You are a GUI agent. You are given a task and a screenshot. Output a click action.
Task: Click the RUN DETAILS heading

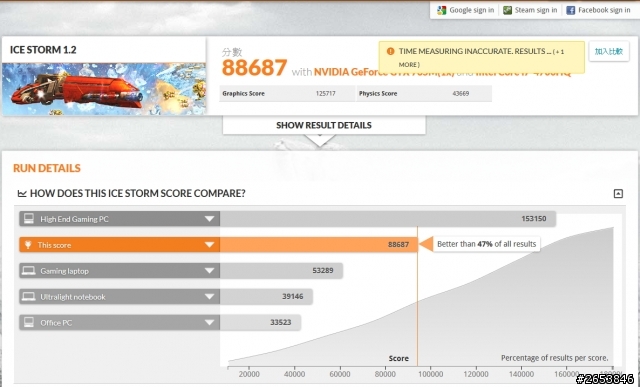tap(47, 168)
